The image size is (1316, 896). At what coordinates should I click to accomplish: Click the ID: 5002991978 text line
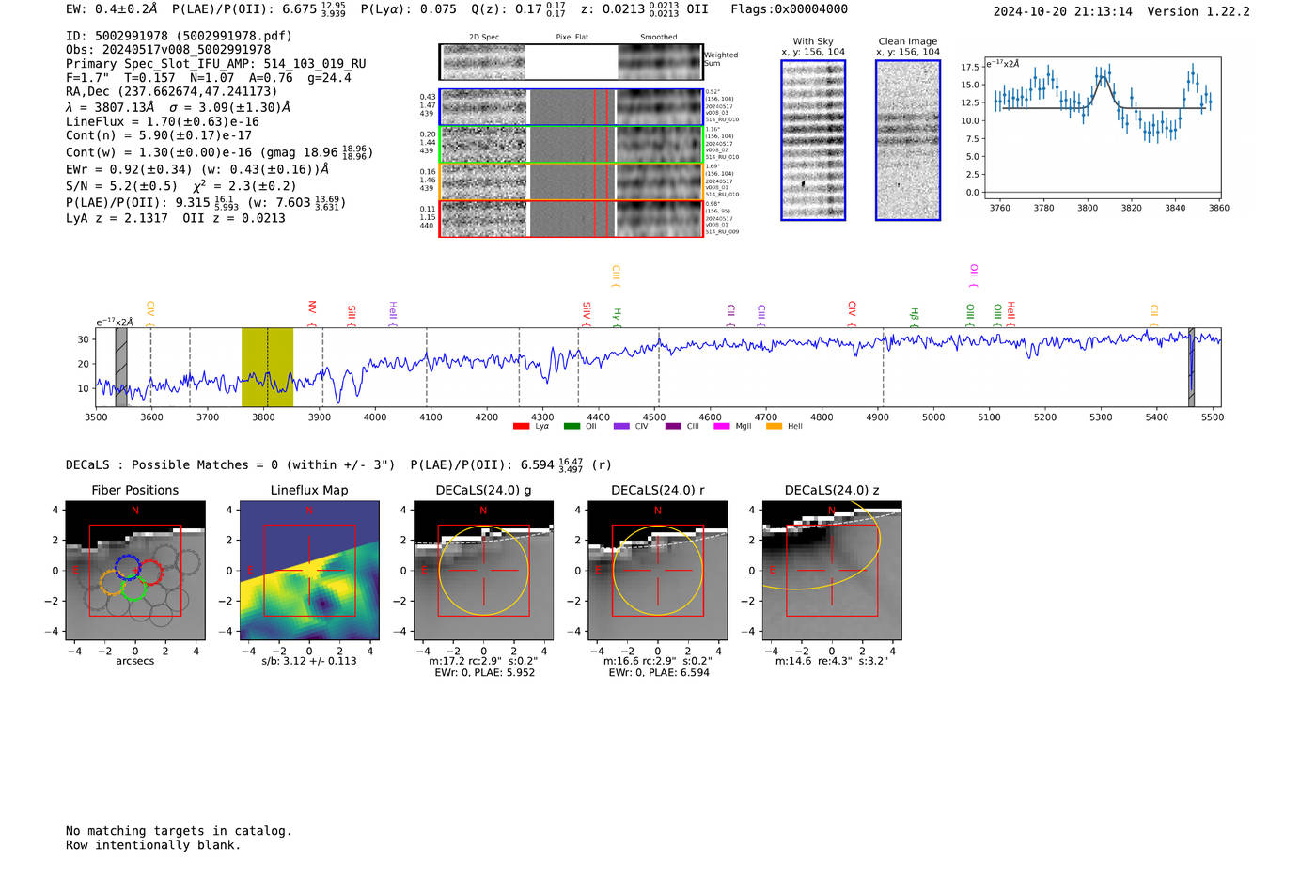tap(179, 36)
